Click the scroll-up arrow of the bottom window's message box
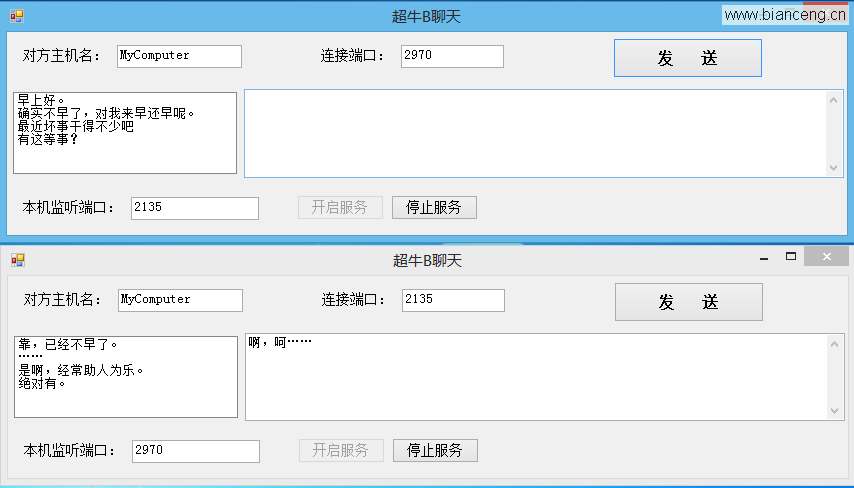Viewport: 854px width, 488px height. coord(834,344)
